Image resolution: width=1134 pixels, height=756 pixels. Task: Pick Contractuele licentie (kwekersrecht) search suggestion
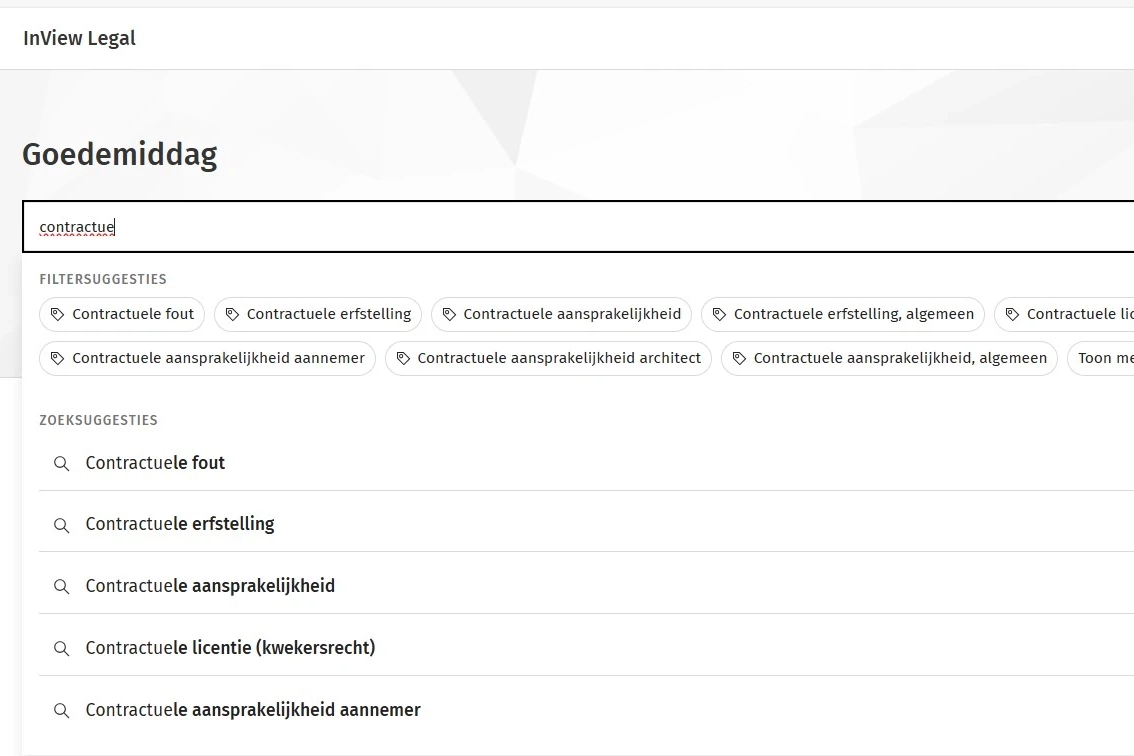pyautogui.click(x=230, y=648)
